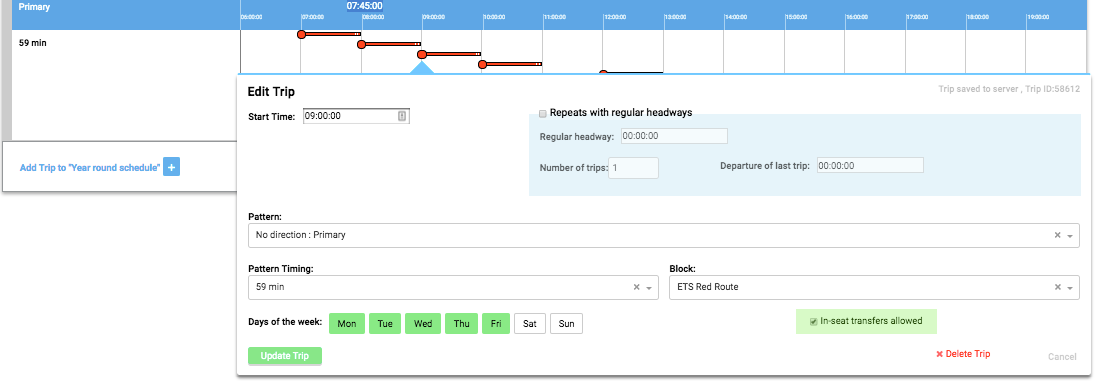Toggle Friday in days of the week
1095x381 pixels.
[496, 324]
